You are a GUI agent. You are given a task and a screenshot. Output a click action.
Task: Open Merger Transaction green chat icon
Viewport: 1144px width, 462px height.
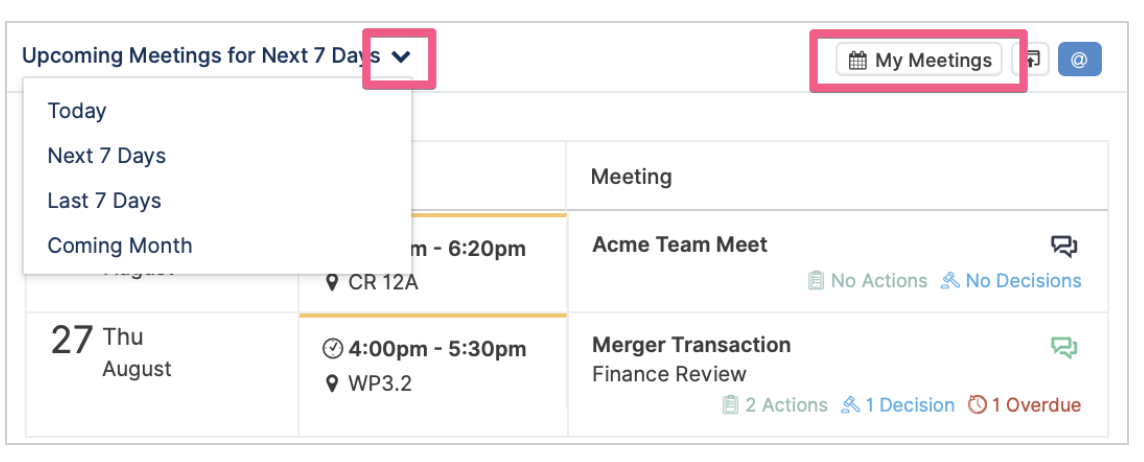point(1064,347)
